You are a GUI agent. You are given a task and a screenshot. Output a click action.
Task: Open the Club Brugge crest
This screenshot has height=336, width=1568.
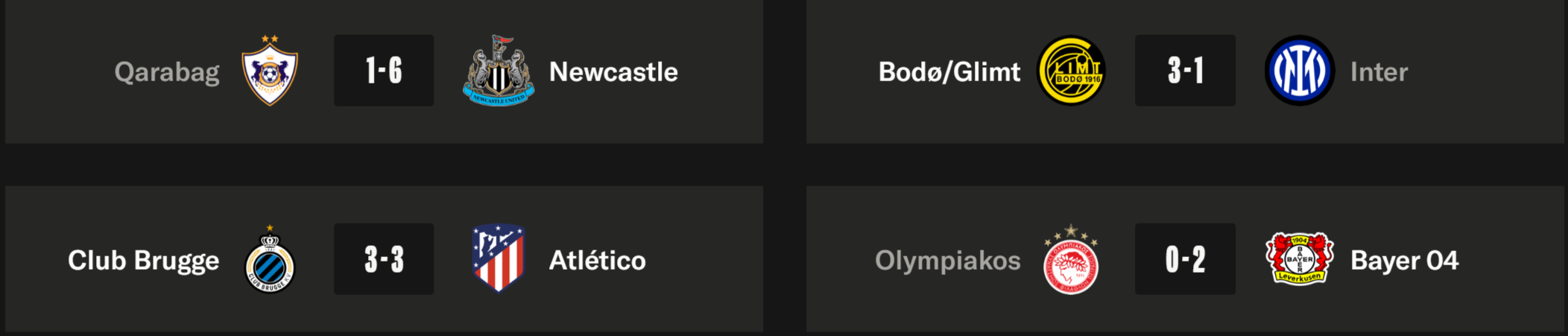click(x=270, y=261)
